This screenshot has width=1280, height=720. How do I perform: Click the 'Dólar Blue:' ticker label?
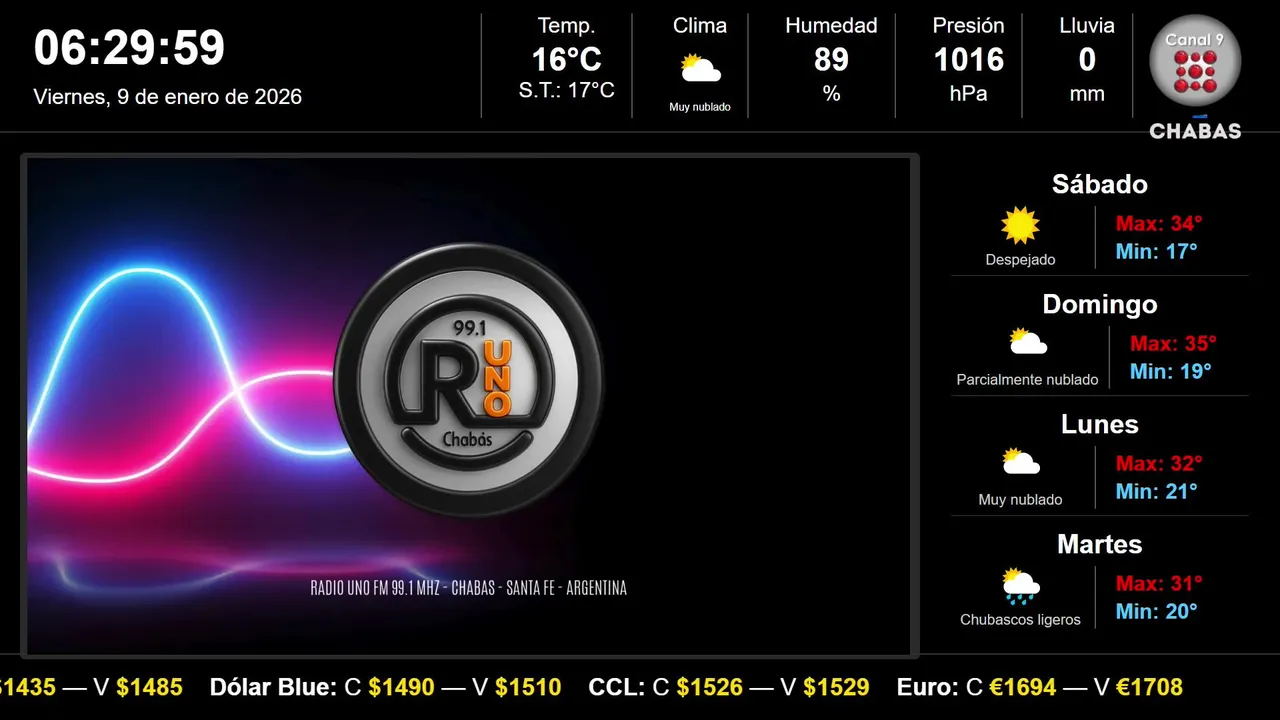tap(273, 687)
